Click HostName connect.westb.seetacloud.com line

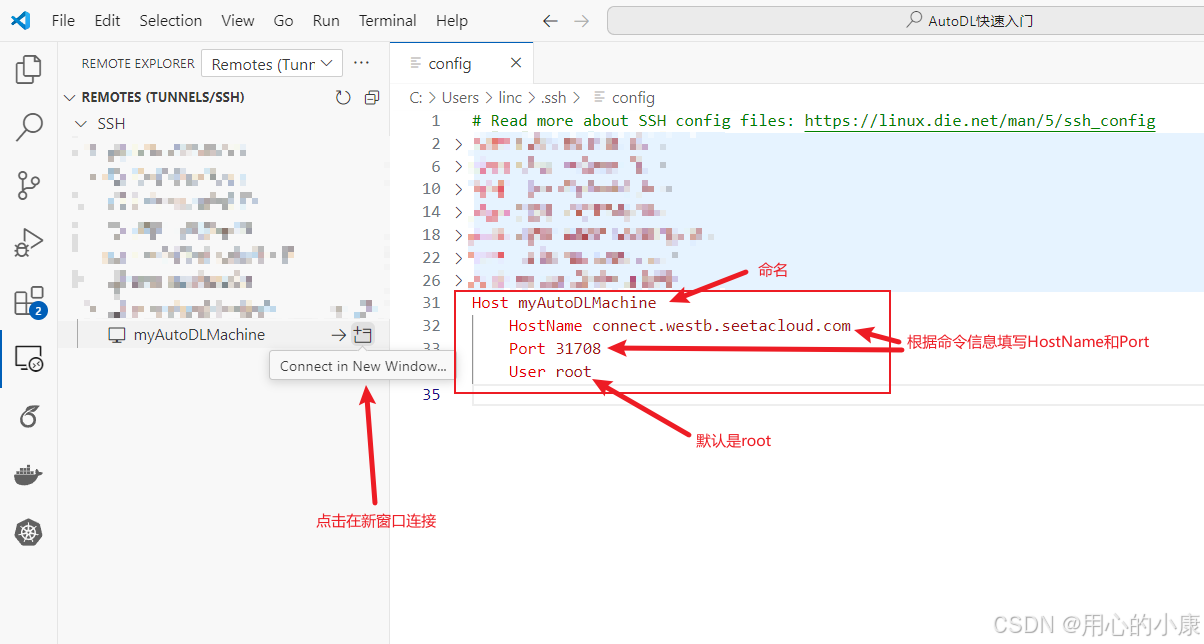pos(680,326)
